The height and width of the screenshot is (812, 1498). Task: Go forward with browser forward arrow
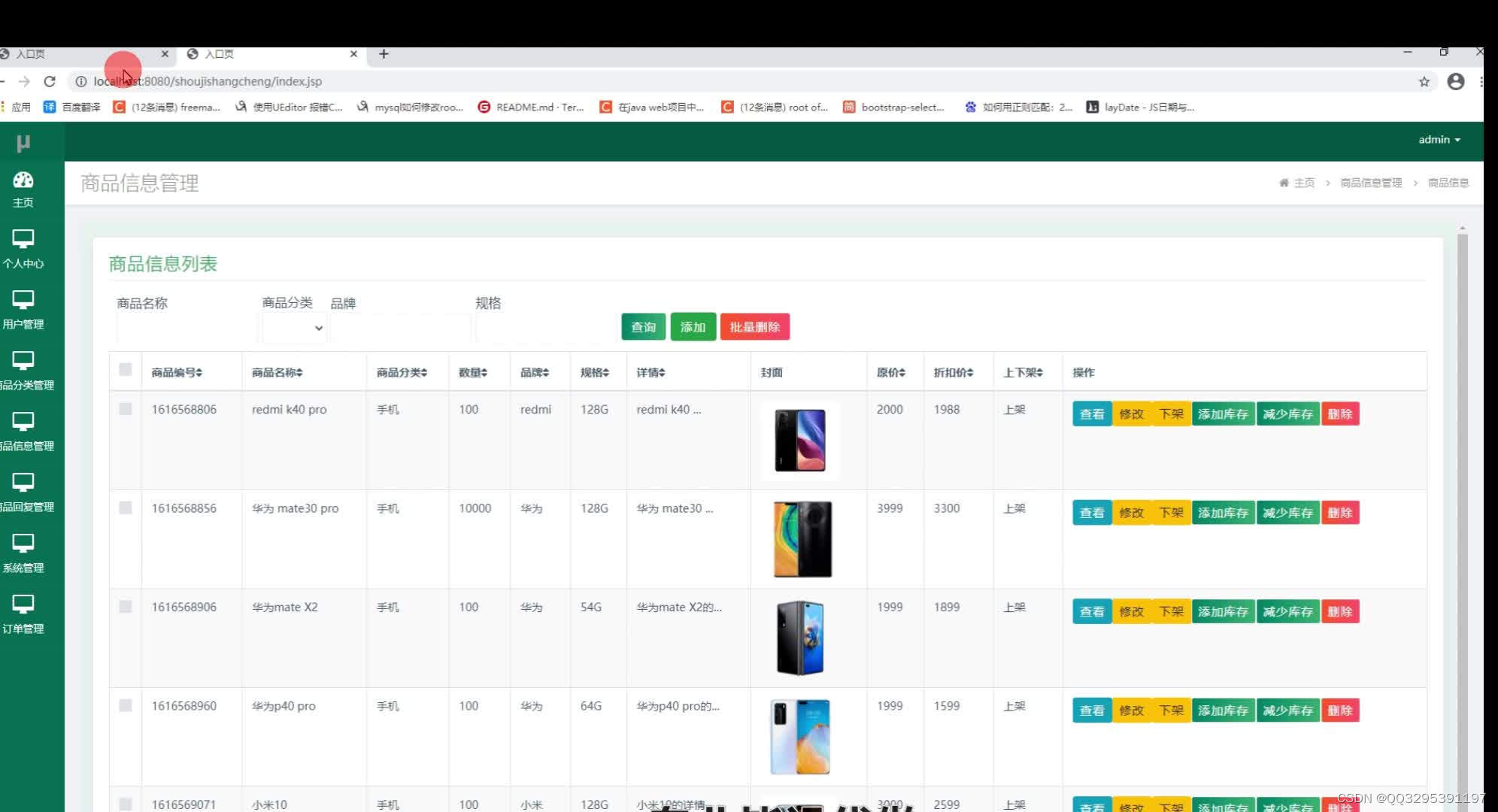24,81
